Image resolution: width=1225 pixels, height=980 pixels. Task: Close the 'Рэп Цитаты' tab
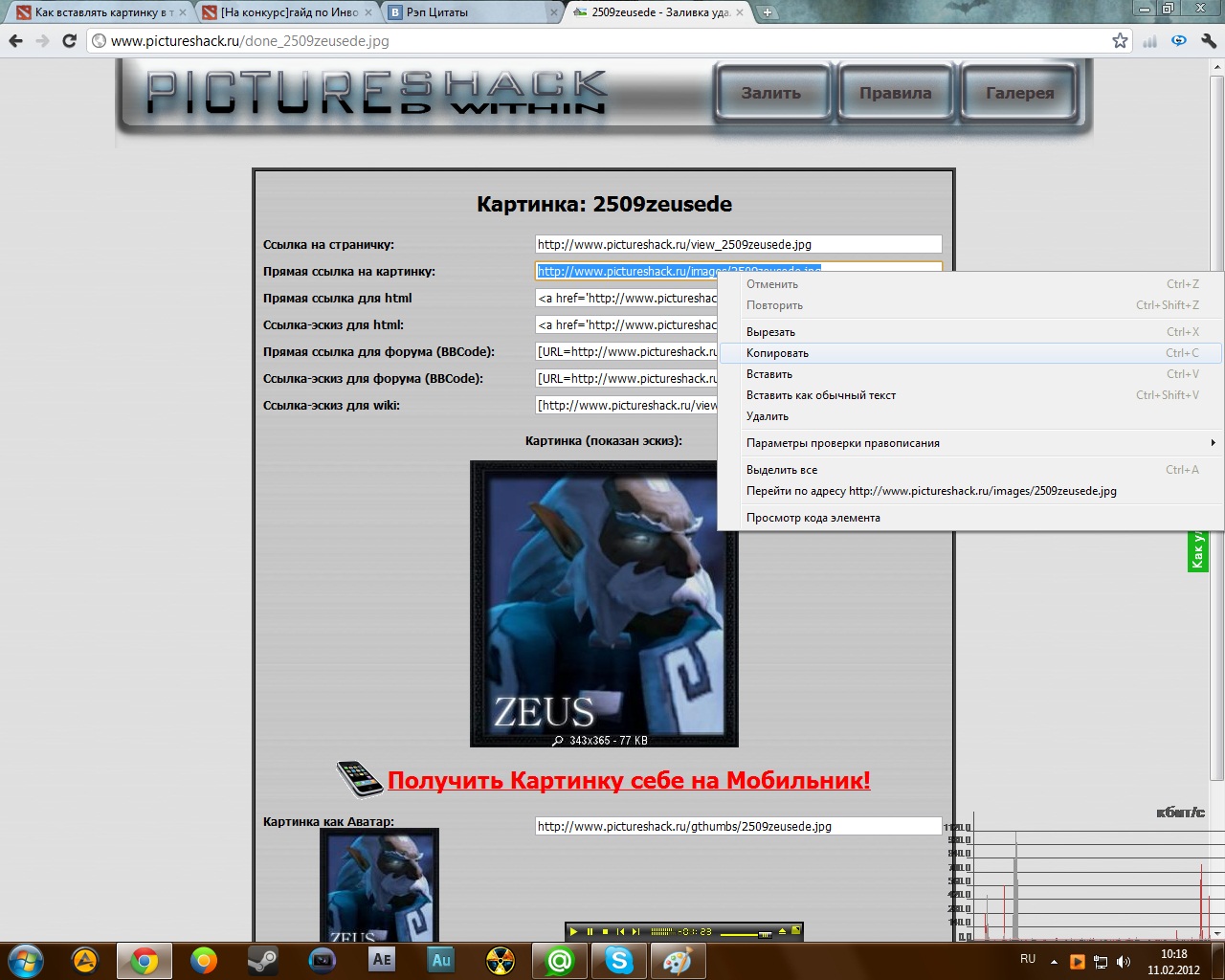[552, 12]
